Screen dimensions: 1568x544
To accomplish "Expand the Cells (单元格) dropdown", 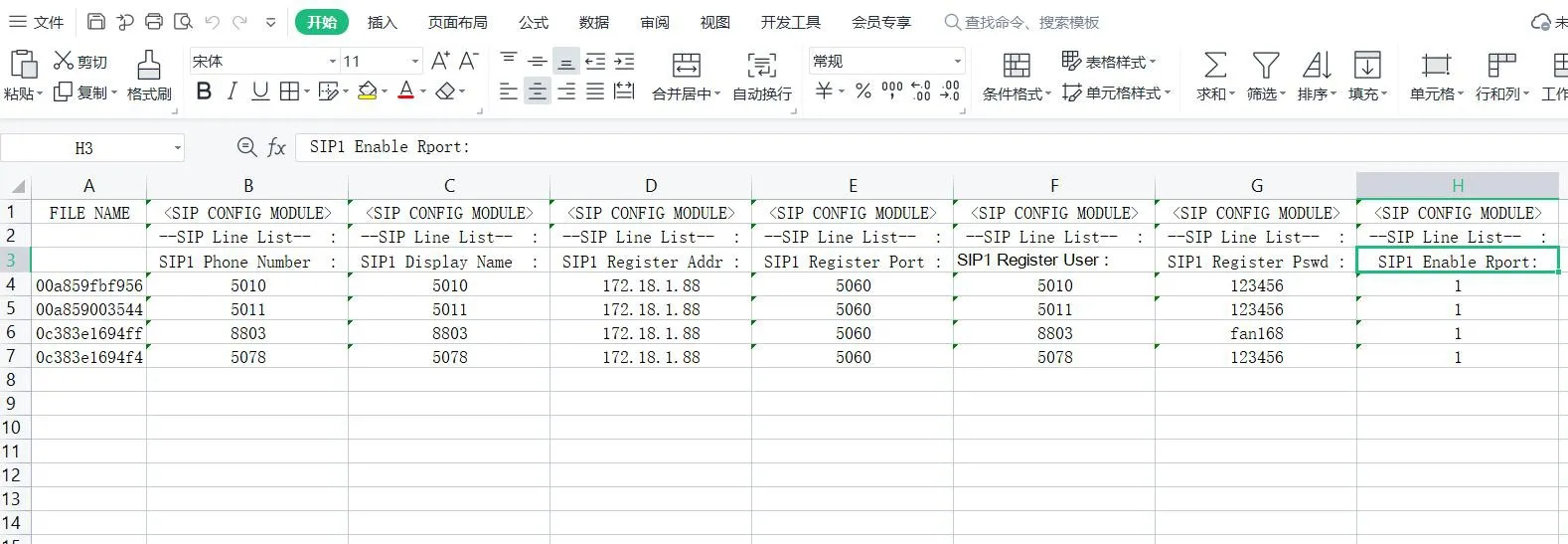I will pyautogui.click(x=1460, y=93).
